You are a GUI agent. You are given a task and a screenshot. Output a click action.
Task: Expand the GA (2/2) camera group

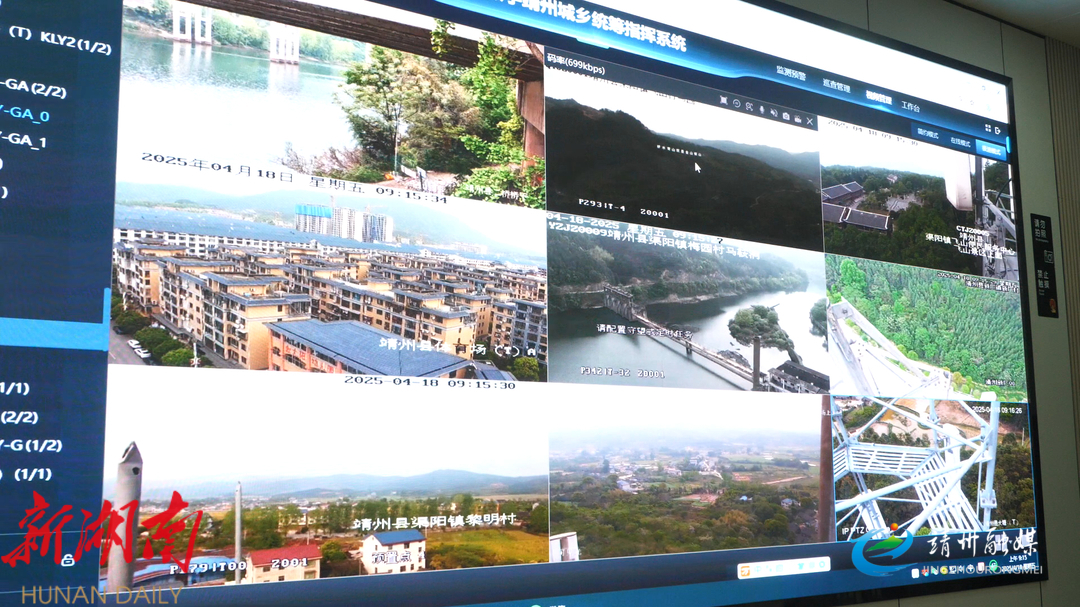coord(33,88)
